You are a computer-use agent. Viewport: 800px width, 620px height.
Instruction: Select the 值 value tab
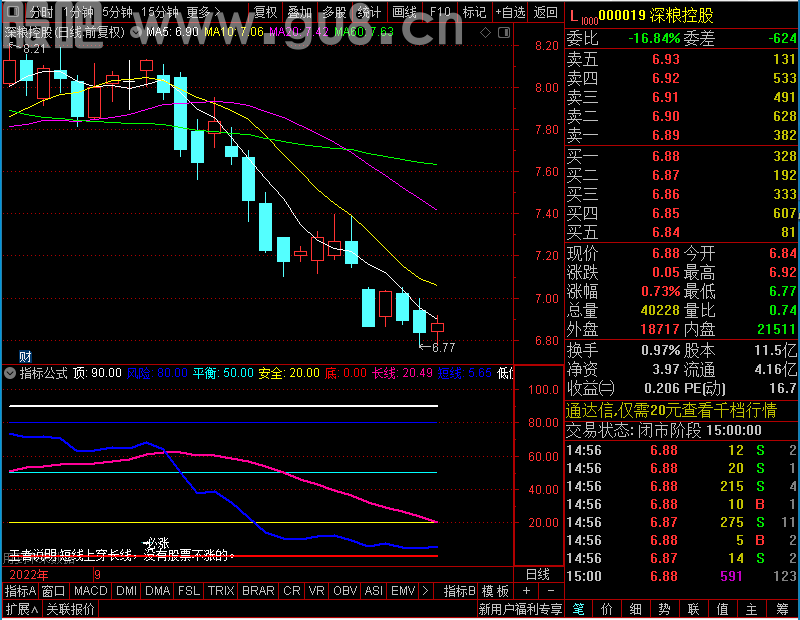[x=722, y=609]
